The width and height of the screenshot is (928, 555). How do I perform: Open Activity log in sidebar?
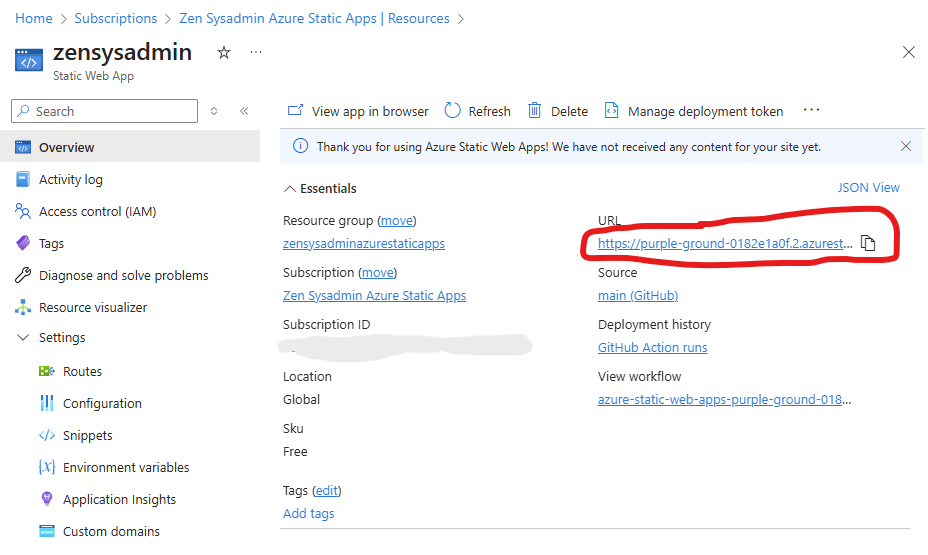70,180
